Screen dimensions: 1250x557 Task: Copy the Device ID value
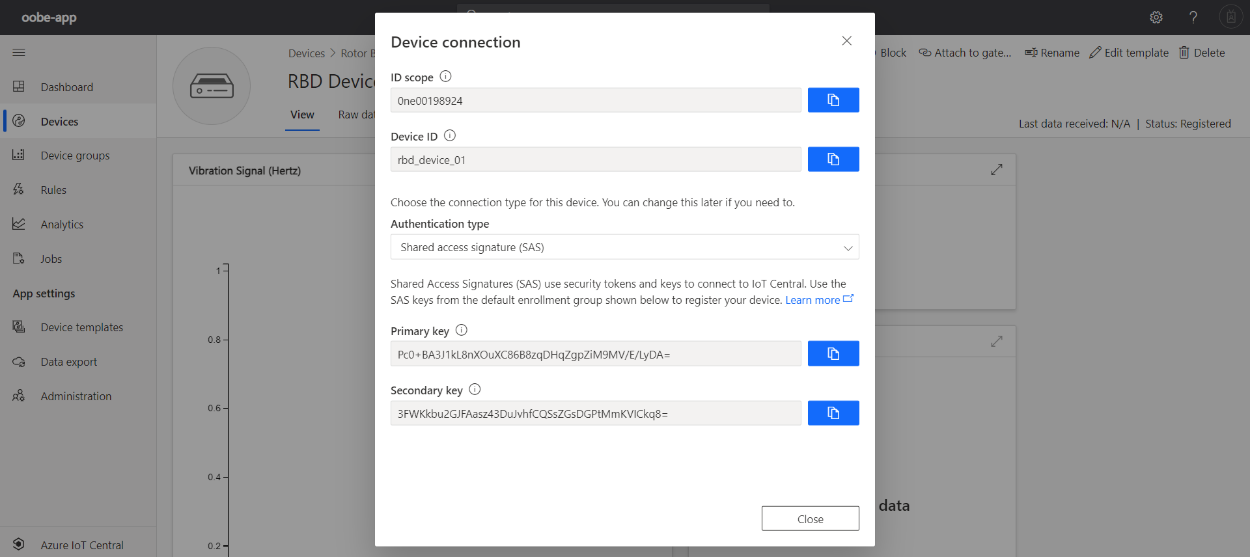pyautogui.click(x=832, y=159)
